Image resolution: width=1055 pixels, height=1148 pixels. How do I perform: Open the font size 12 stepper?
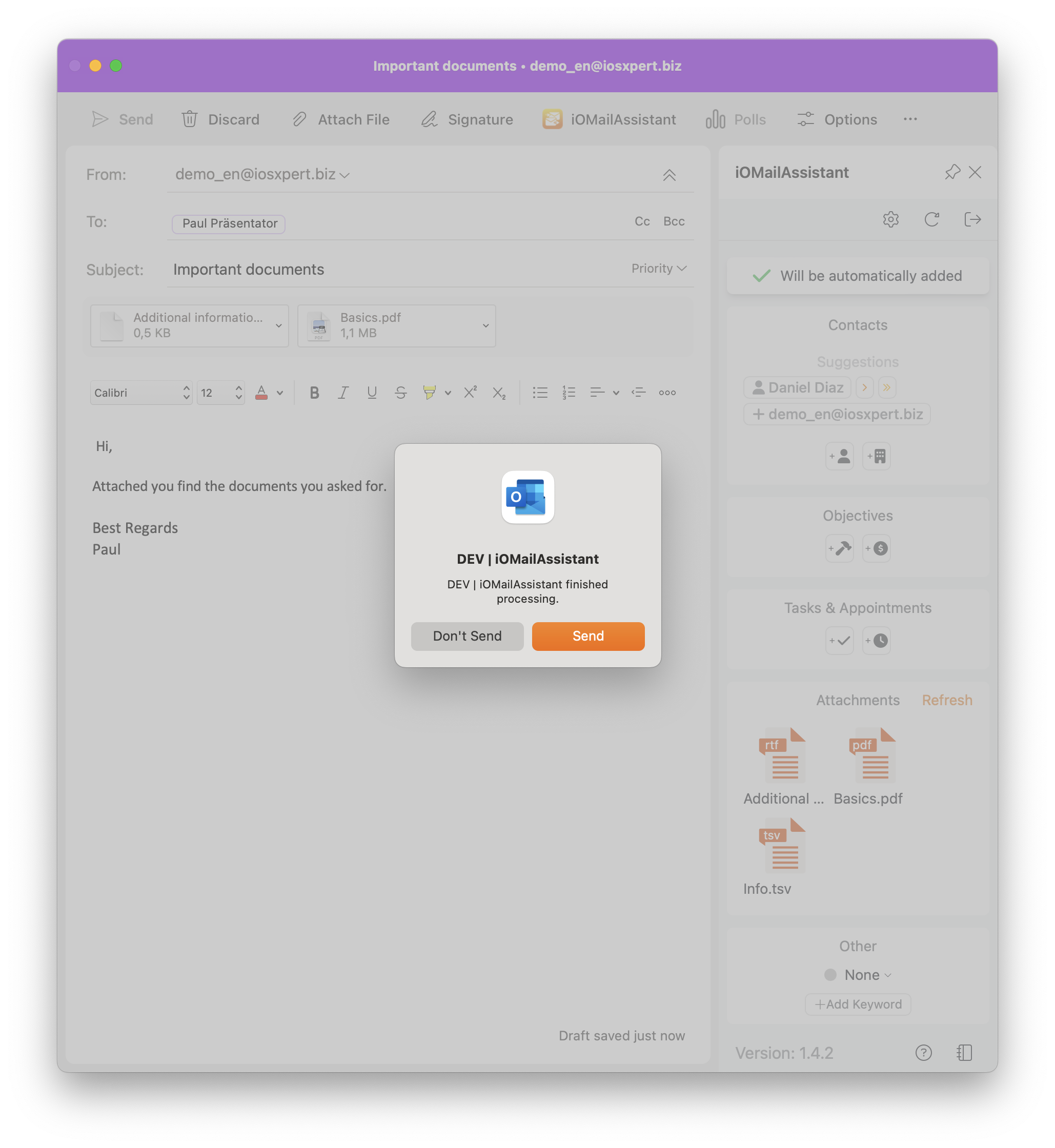pos(221,393)
